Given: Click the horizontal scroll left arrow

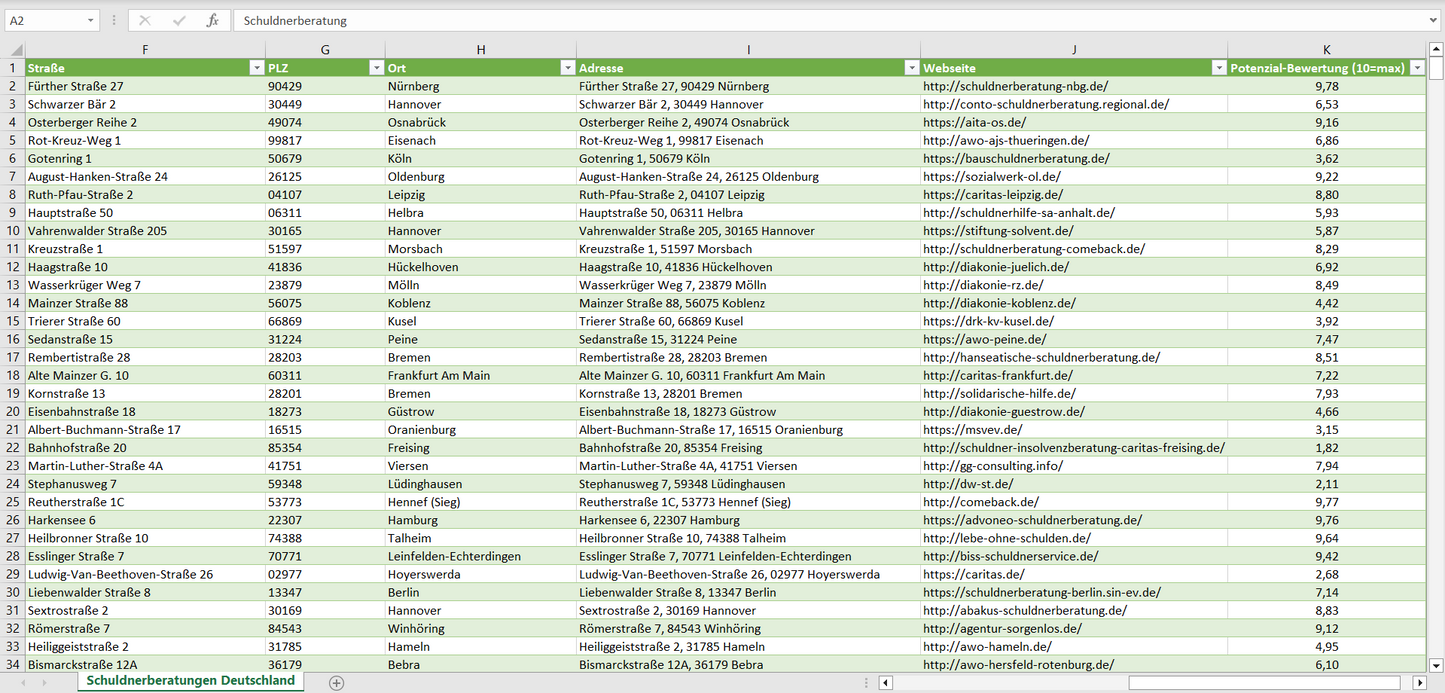Looking at the screenshot, I should pyautogui.click(x=885, y=683).
